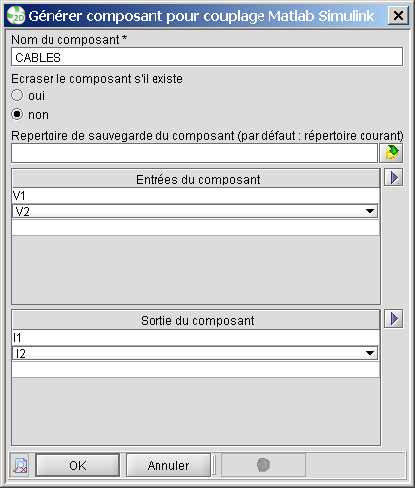Click the Nom du composant field containing CABLES
The height and width of the screenshot is (488, 415).
pyautogui.click(x=207, y=57)
